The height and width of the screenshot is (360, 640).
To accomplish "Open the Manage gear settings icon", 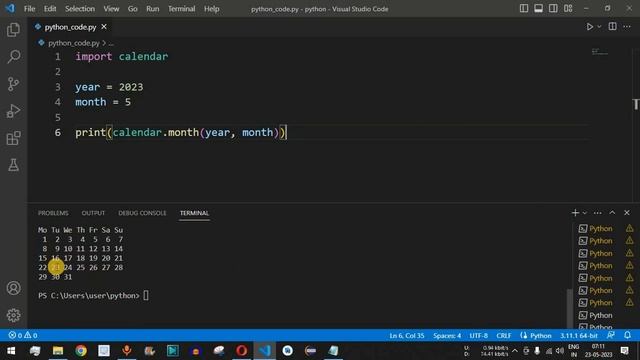I will point(13,315).
